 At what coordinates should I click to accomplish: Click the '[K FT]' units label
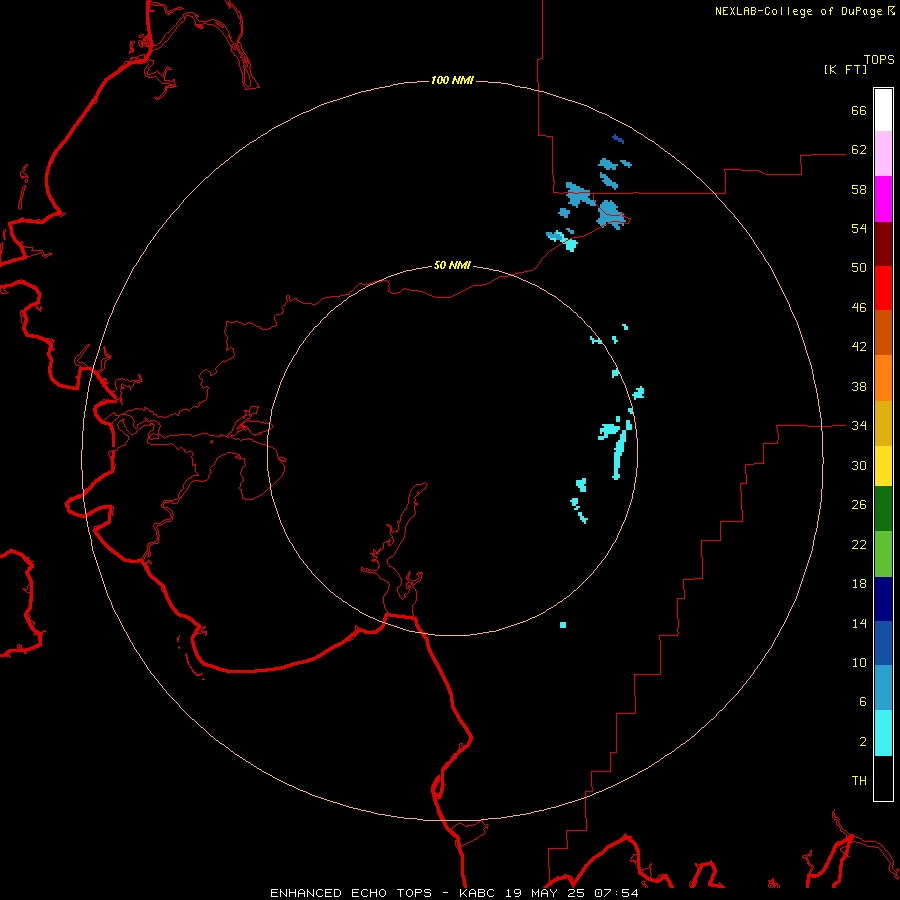pyautogui.click(x=845, y=69)
